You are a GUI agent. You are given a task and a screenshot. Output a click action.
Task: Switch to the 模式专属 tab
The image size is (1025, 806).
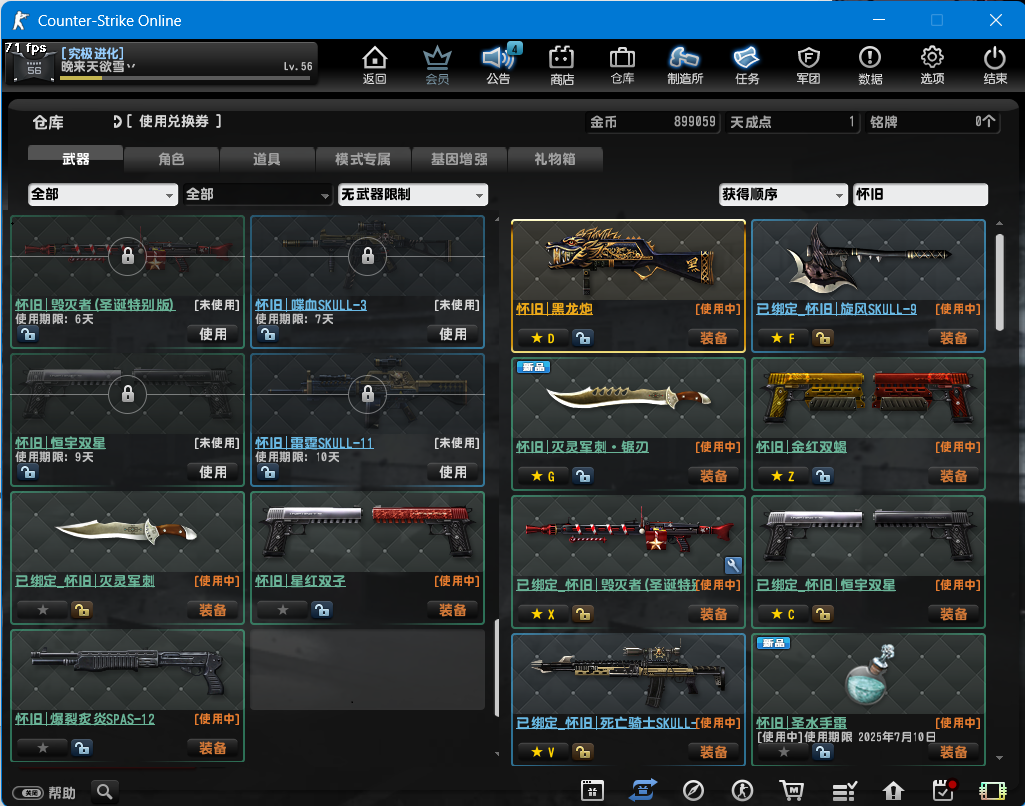[363, 159]
